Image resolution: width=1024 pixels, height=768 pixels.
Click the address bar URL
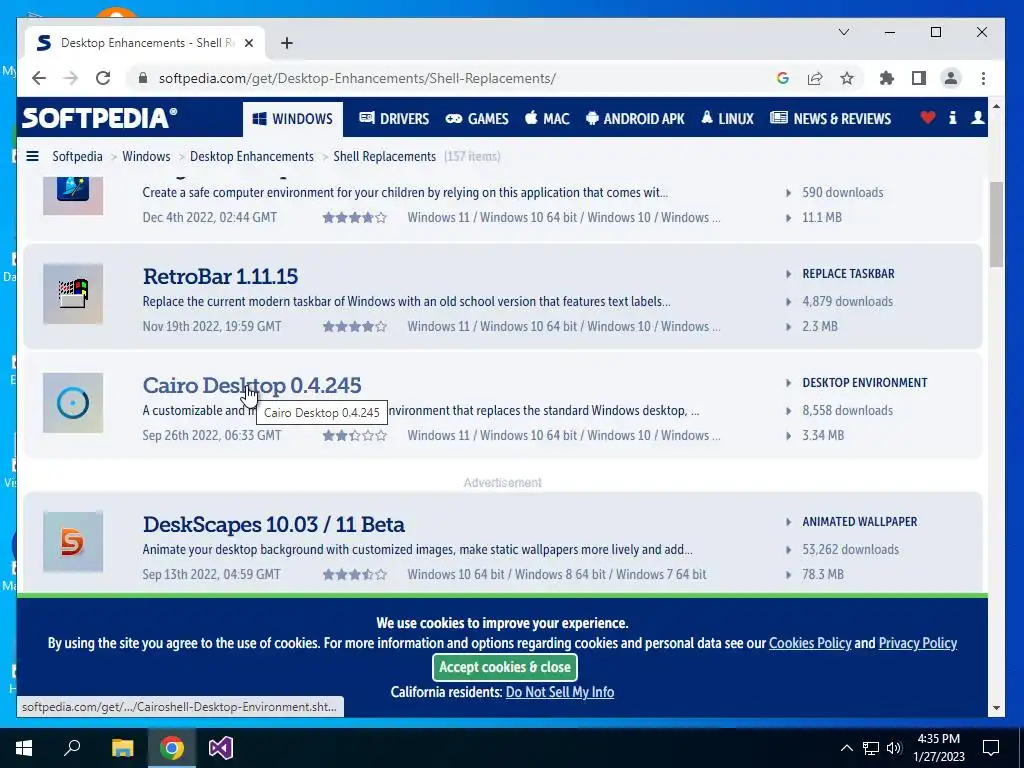pyautogui.click(x=357, y=78)
